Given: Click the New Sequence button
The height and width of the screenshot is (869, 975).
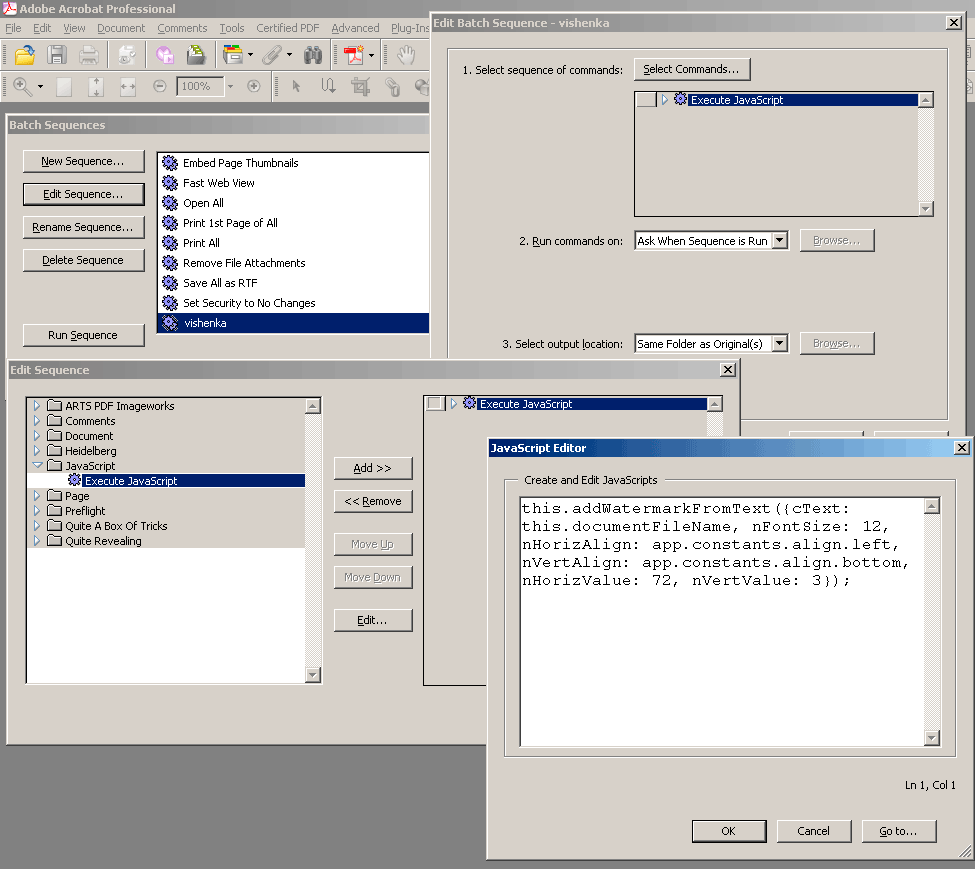Looking at the screenshot, I should click(x=83, y=161).
